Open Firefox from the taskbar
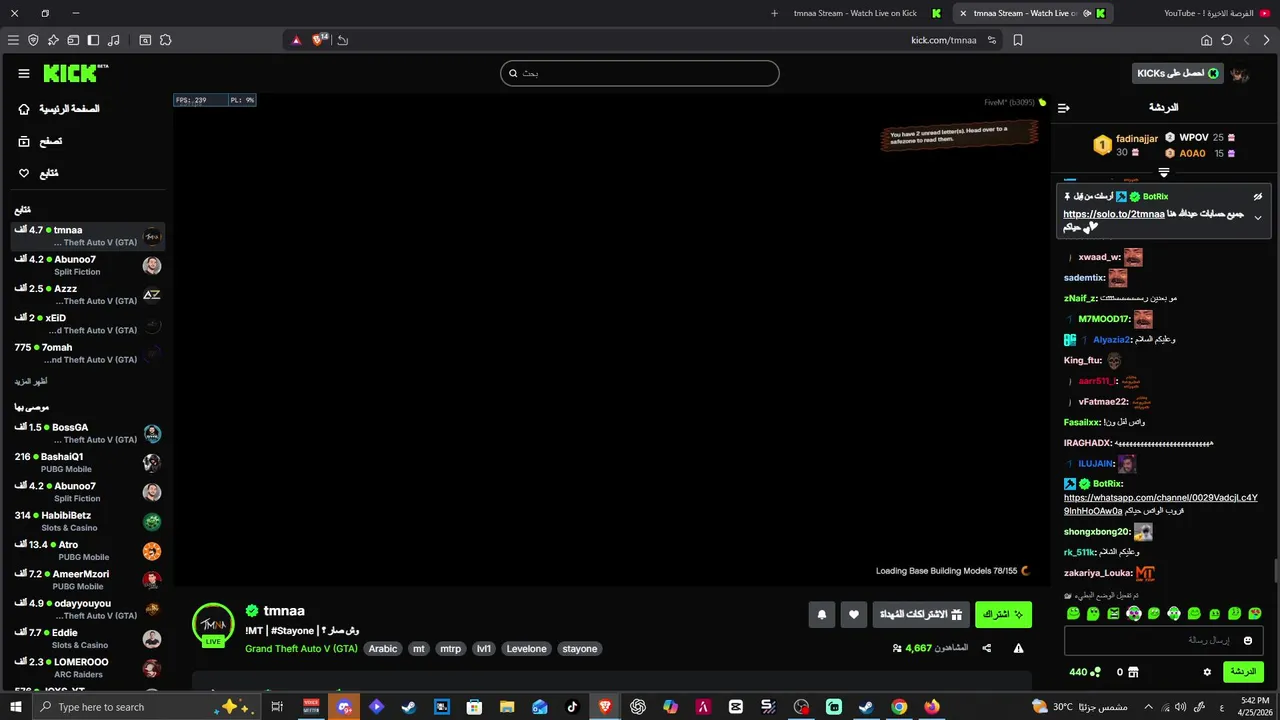Viewport: 1280px width, 720px height. coord(932,707)
